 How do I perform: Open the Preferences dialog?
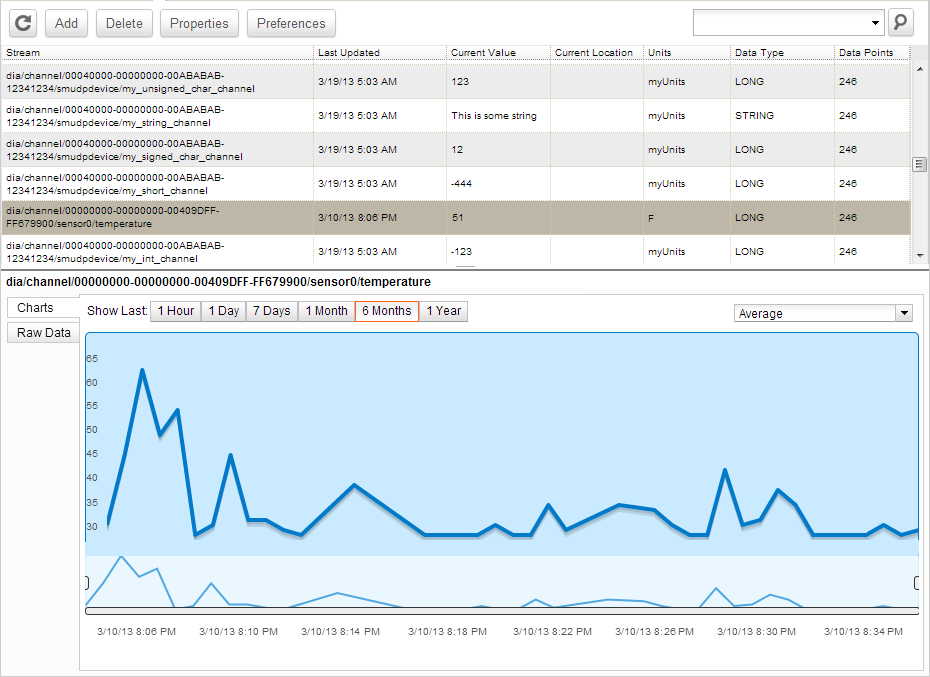point(291,23)
